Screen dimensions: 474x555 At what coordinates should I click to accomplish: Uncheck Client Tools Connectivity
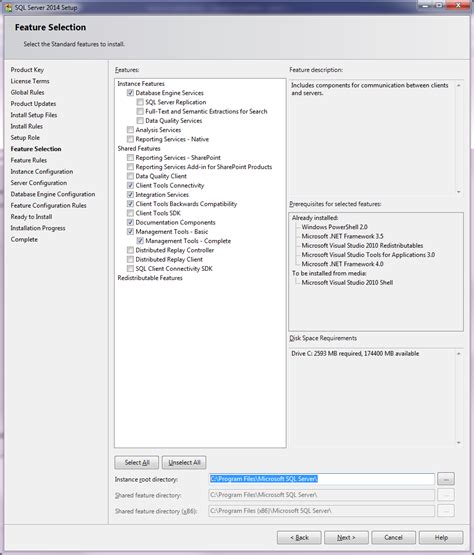click(x=130, y=185)
